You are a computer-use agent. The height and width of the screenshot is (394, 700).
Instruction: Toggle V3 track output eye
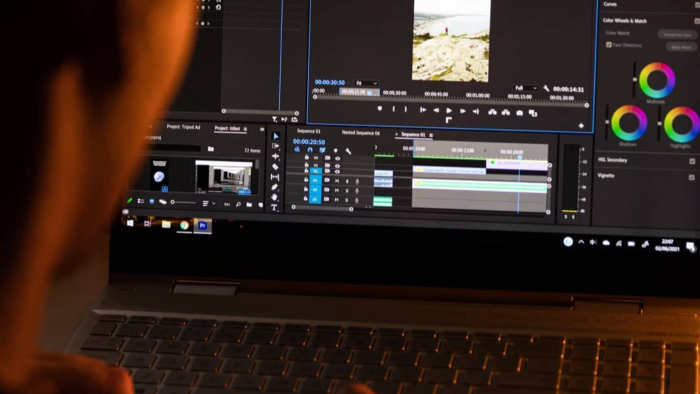tap(338, 158)
